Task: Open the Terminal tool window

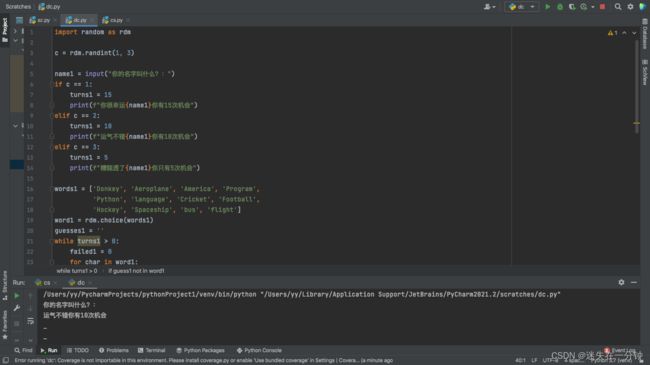Action: 151,350
